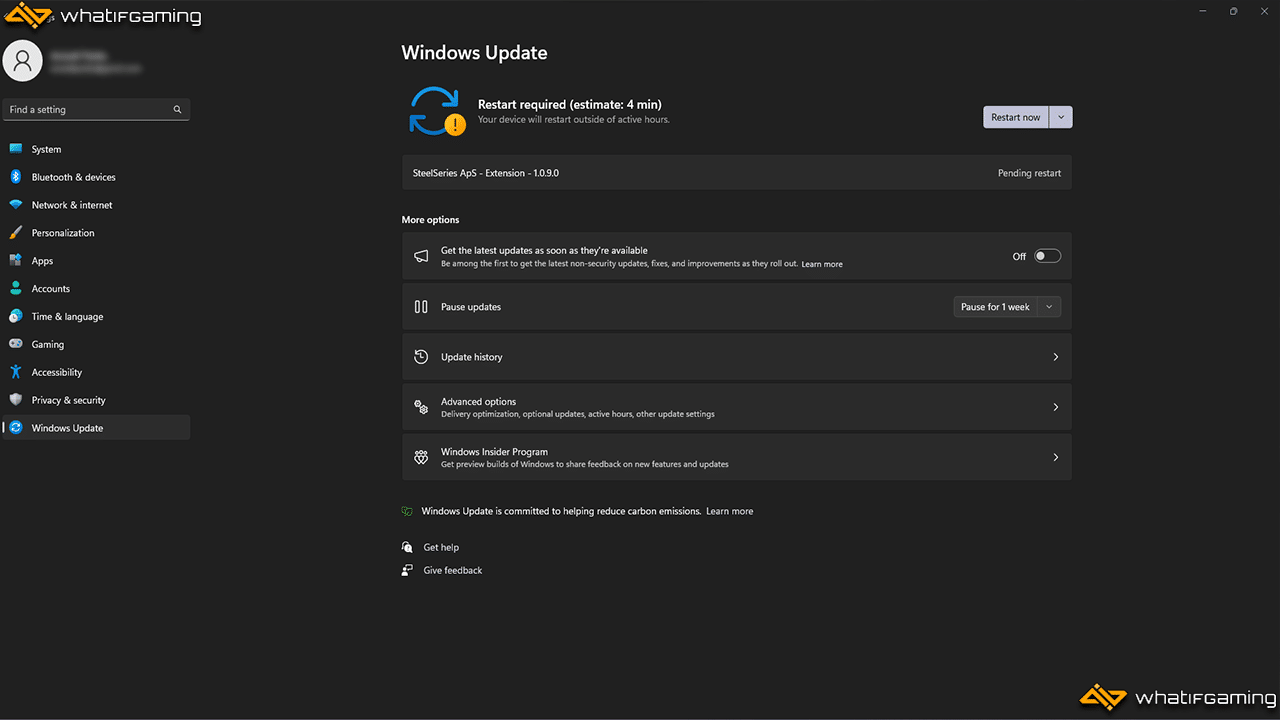Viewport: 1280px width, 720px height.
Task: Click the Off label next to toggle
Action: coord(1019,257)
